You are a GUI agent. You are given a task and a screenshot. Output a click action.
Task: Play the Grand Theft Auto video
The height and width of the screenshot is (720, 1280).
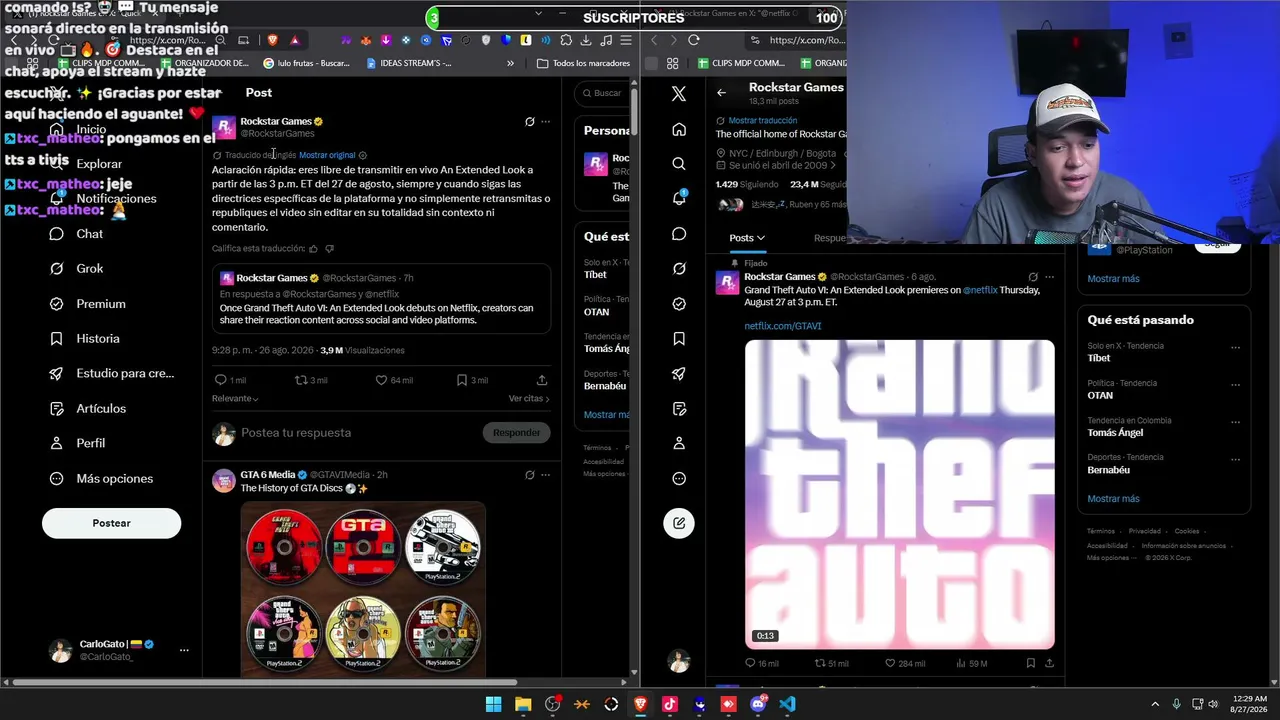899,495
